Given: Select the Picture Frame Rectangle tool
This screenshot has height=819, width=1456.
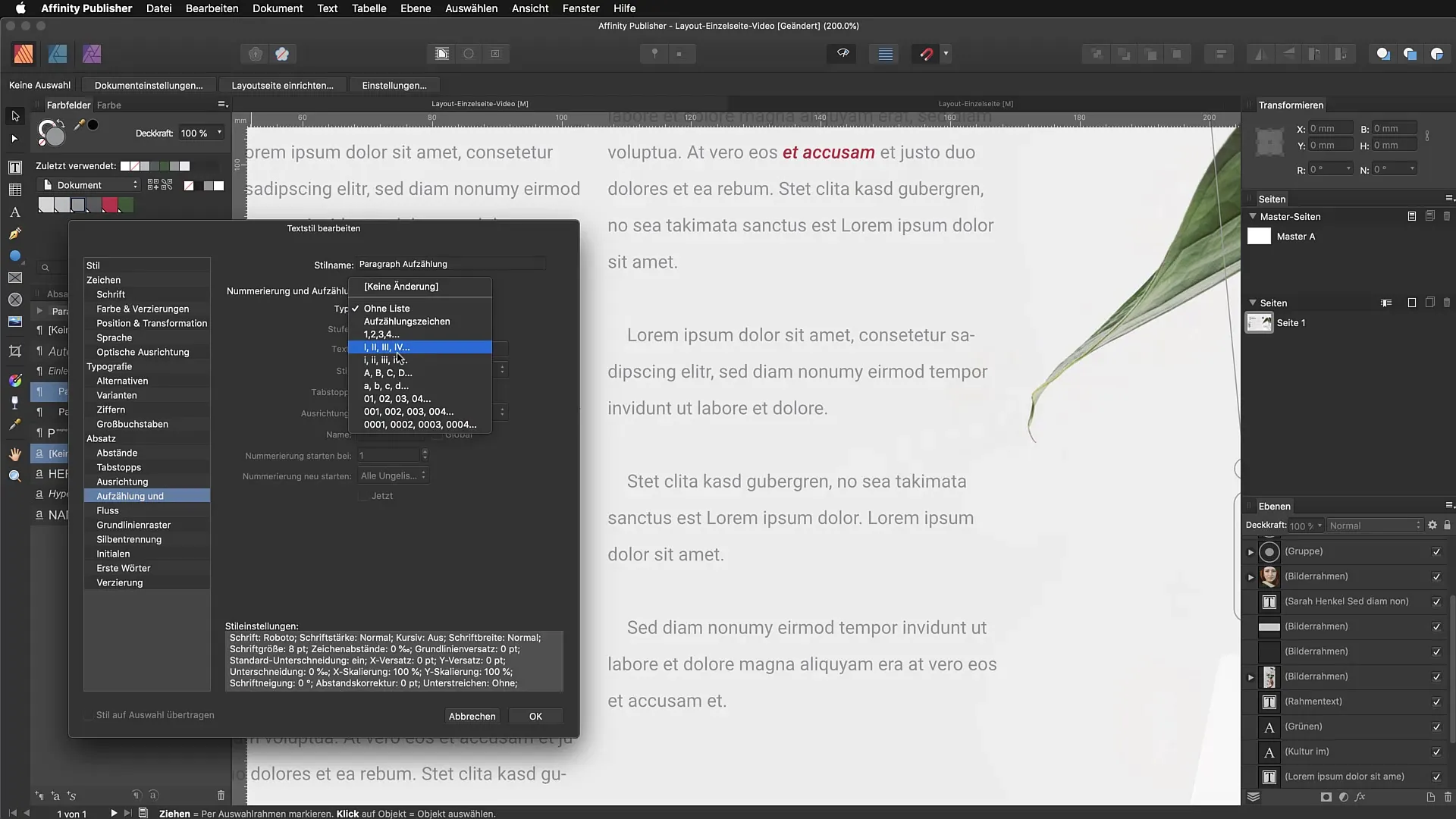Looking at the screenshot, I should click(14, 278).
